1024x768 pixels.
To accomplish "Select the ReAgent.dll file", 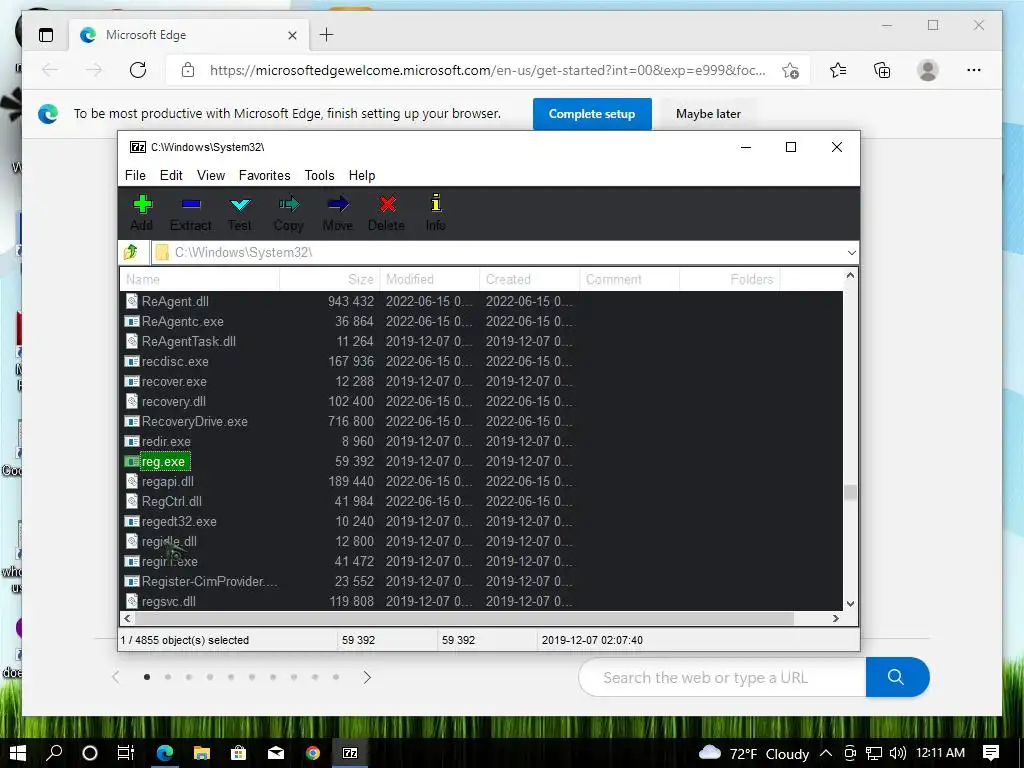I will (175, 302).
